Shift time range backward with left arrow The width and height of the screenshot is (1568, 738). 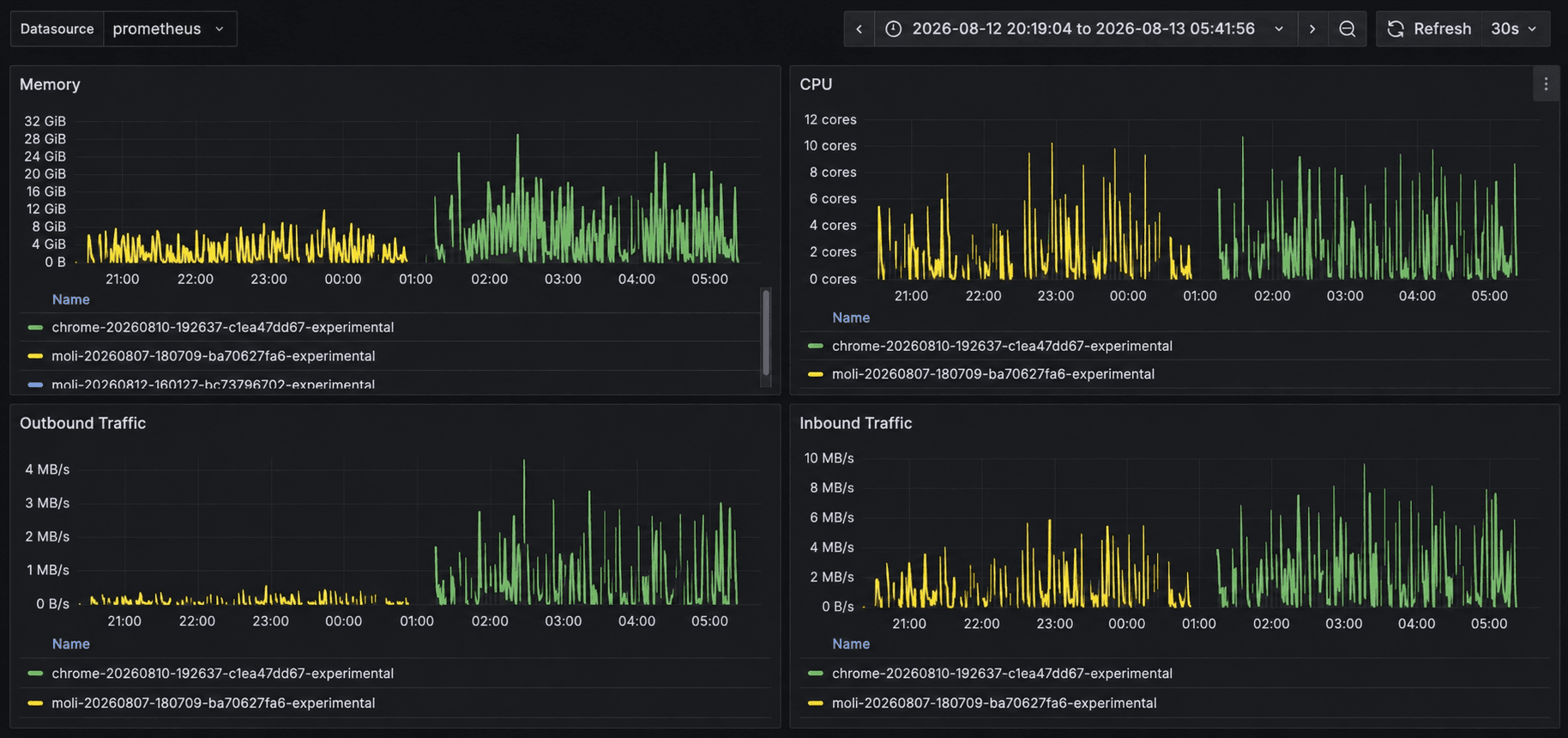(859, 29)
